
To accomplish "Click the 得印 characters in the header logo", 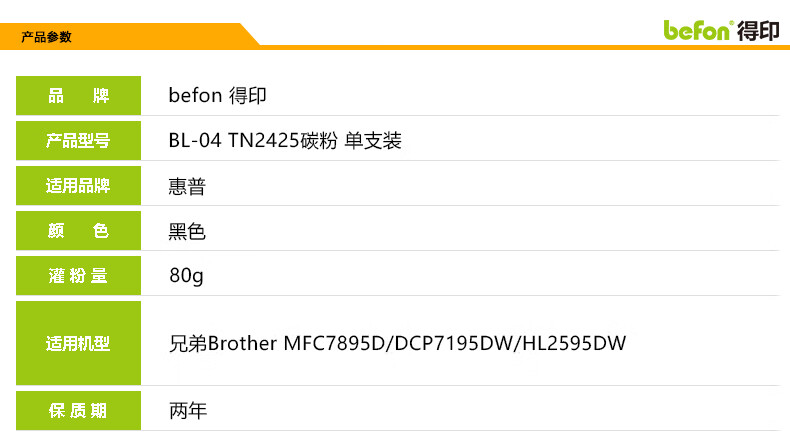I will point(757,30).
